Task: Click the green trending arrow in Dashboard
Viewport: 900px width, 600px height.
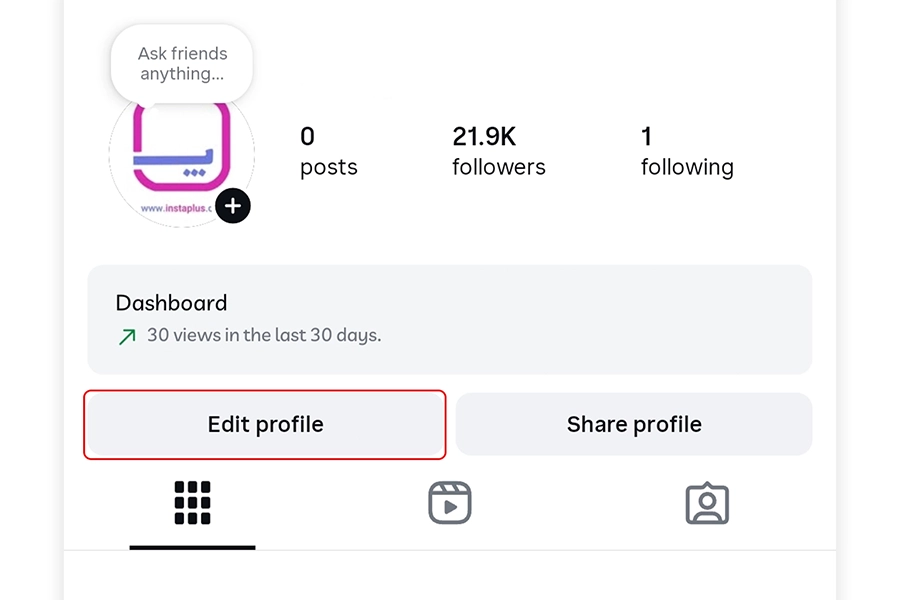Action: (127, 337)
